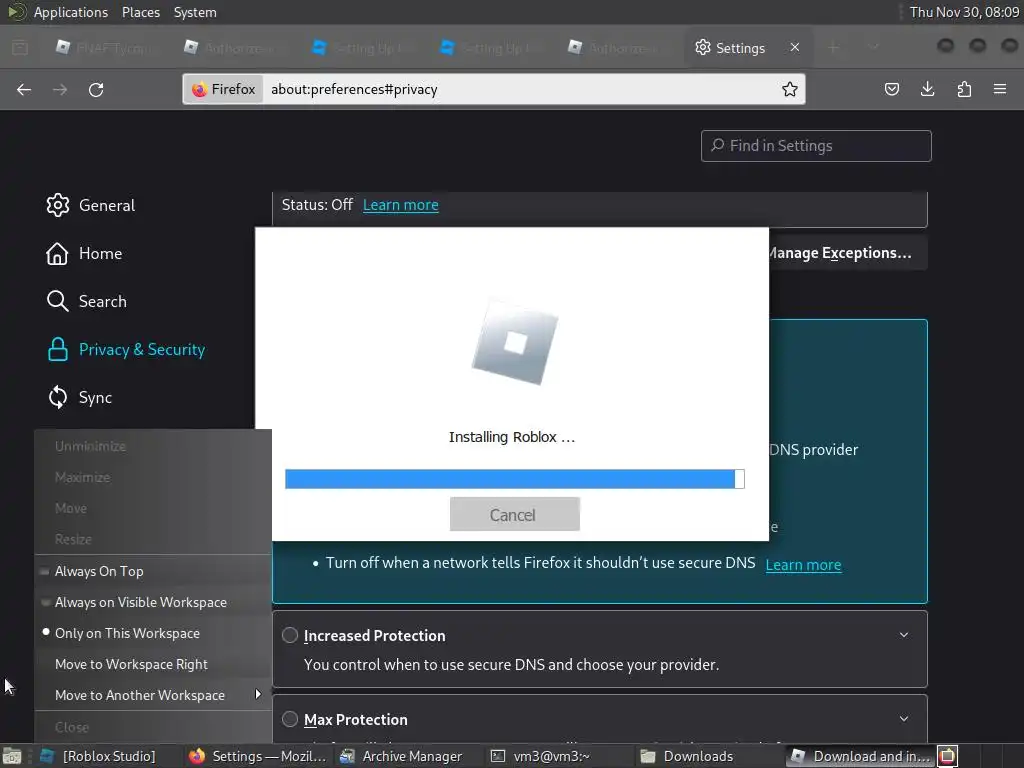
Task: Switch to the first Setting Up tab
Action: tap(362, 48)
